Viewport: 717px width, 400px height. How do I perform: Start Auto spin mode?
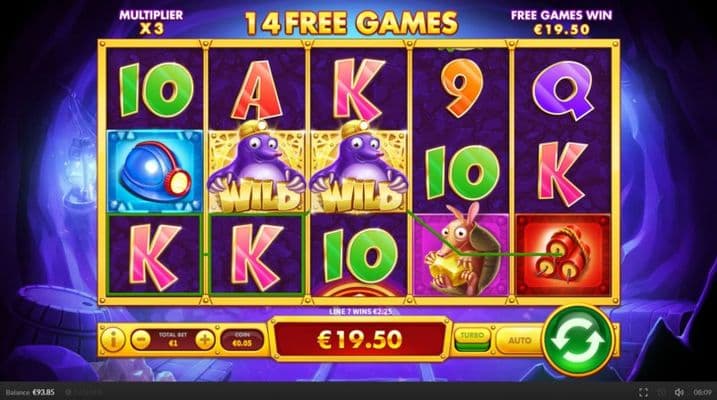tap(520, 340)
